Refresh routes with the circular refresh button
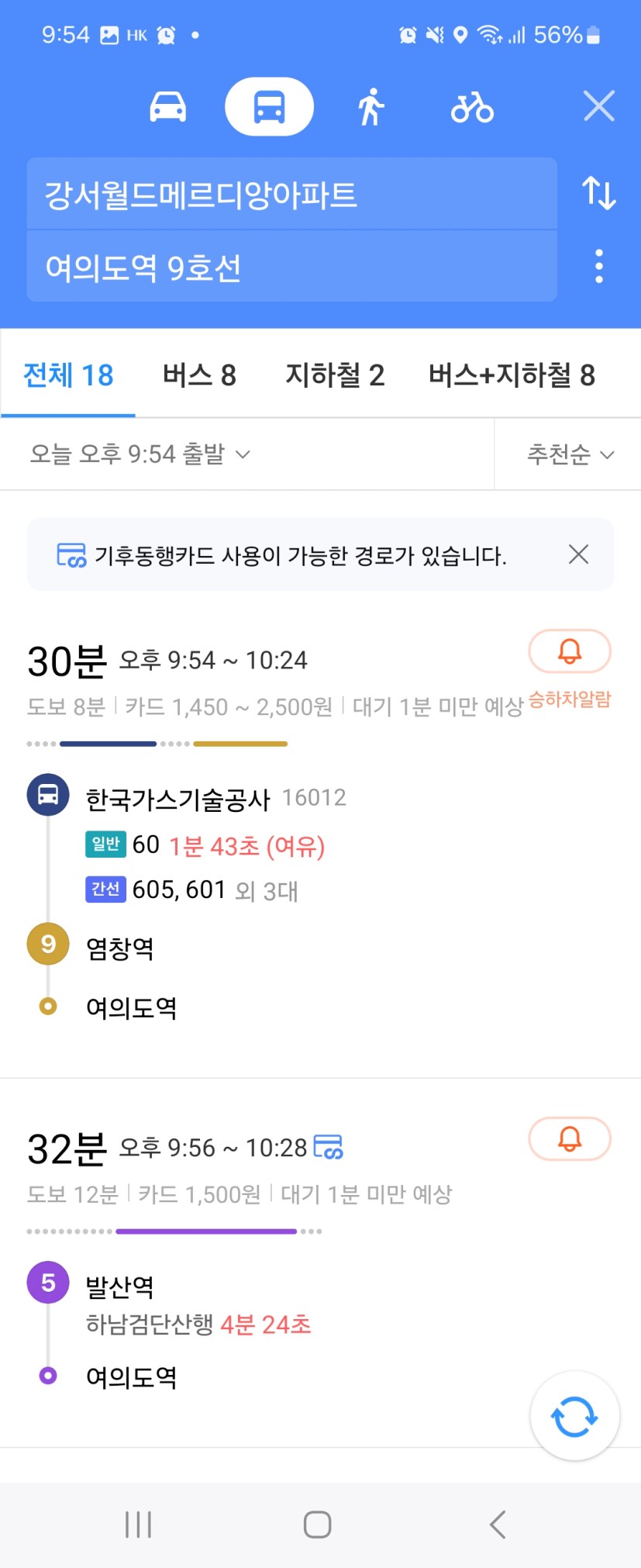The width and height of the screenshot is (641, 1568). tap(574, 1415)
